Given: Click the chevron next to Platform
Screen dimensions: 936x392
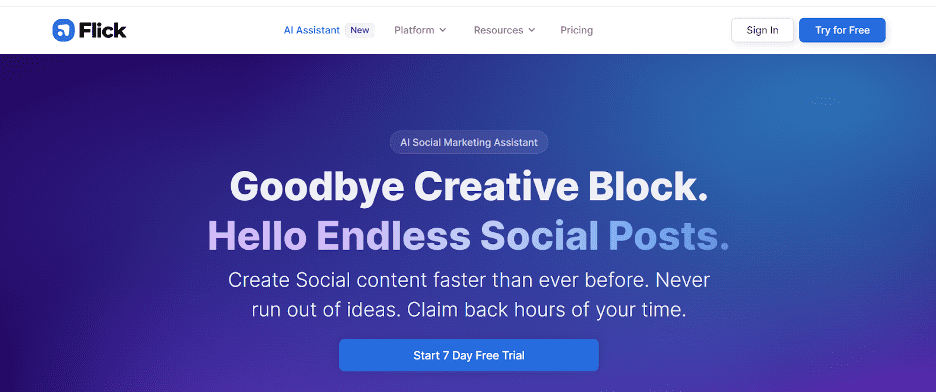Looking at the screenshot, I should [442, 30].
